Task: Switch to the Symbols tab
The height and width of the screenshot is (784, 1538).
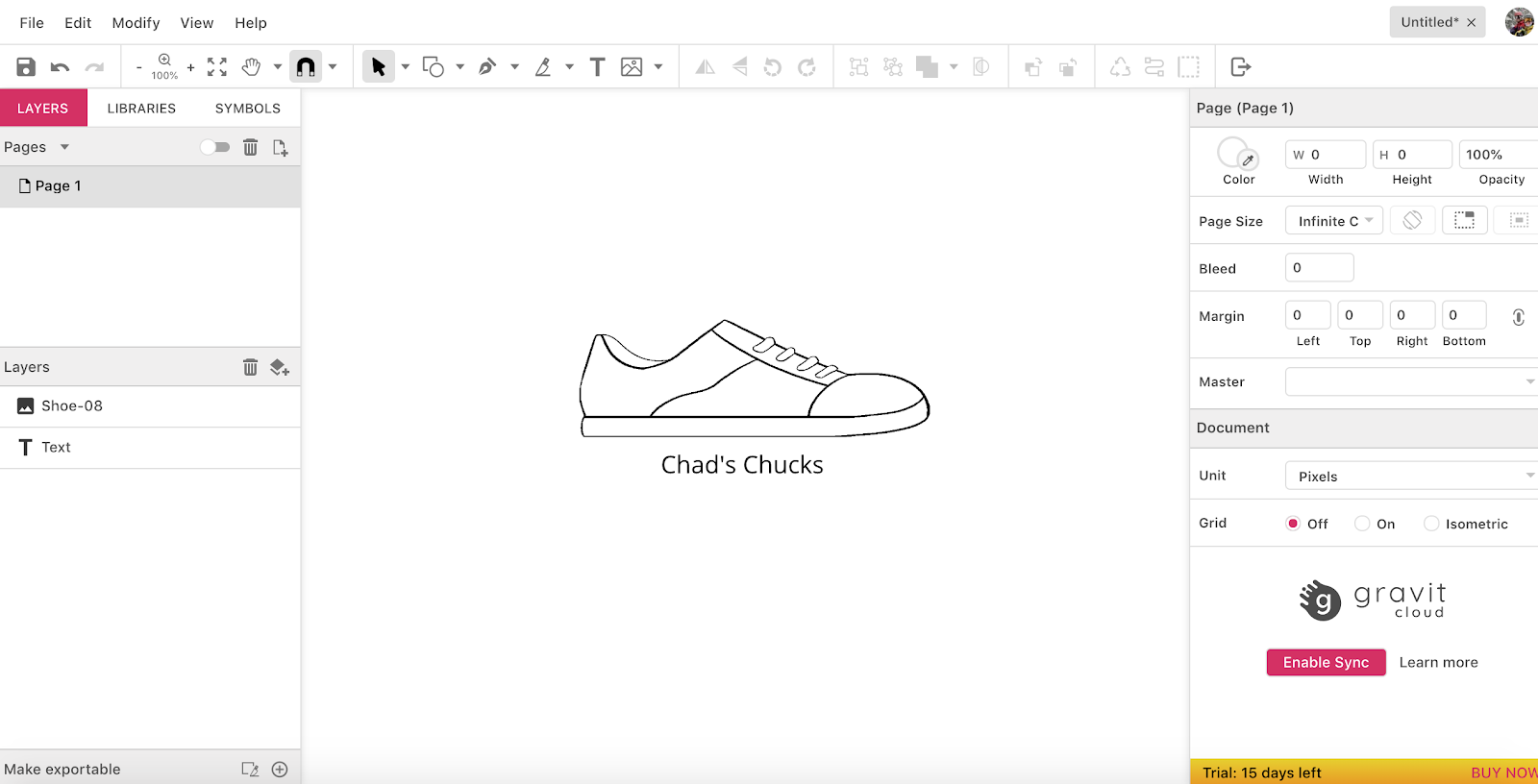Action: [x=247, y=108]
